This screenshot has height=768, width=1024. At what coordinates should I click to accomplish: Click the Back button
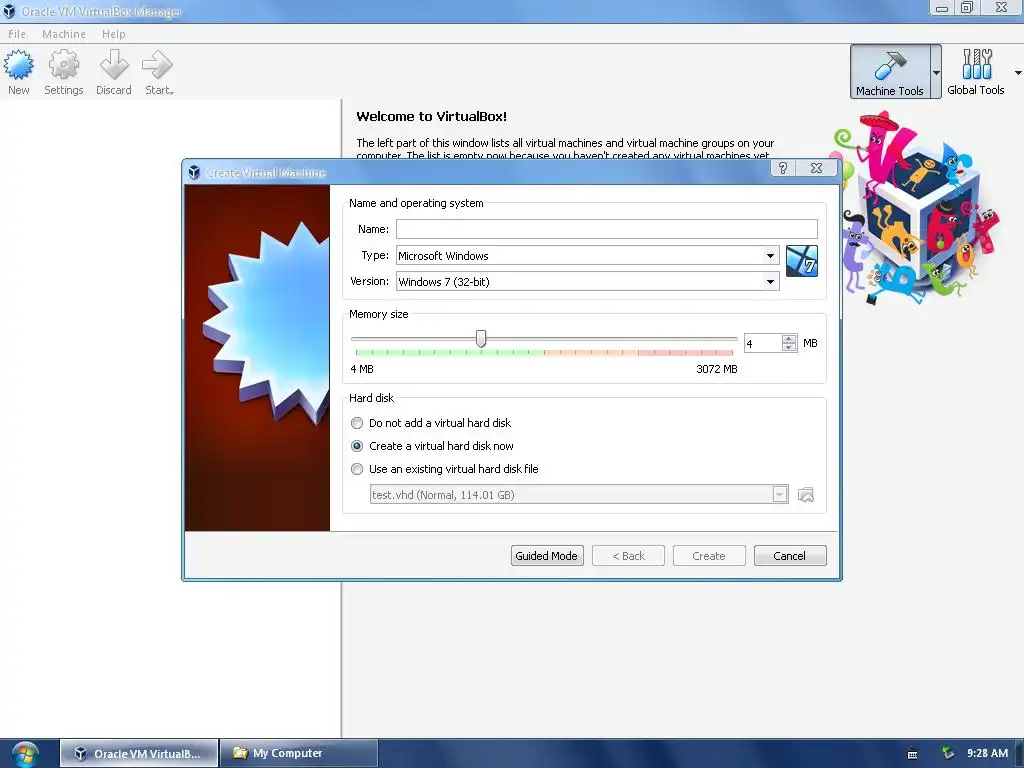(x=628, y=556)
